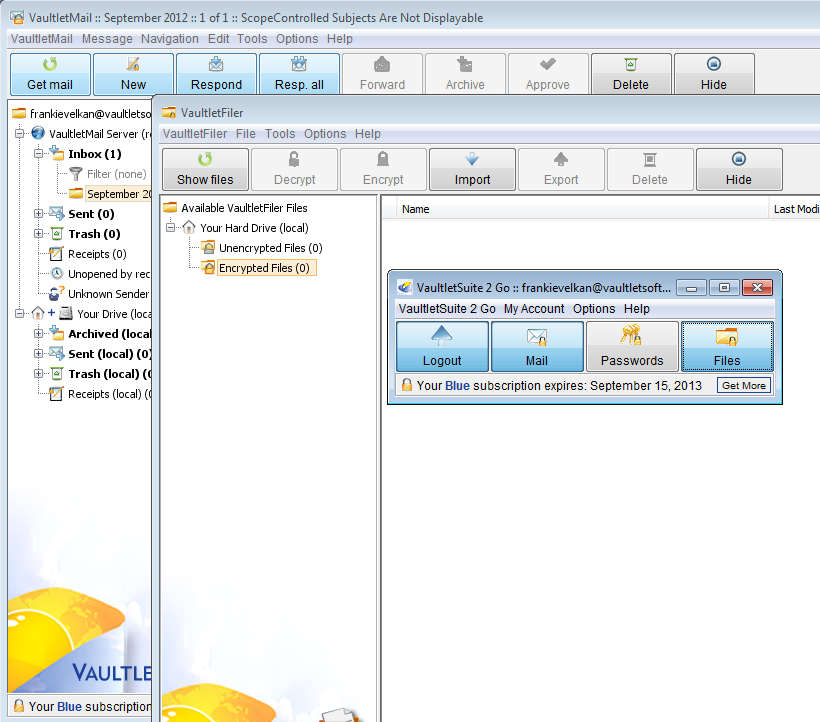Open the My Account menu

[x=533, y=309]
